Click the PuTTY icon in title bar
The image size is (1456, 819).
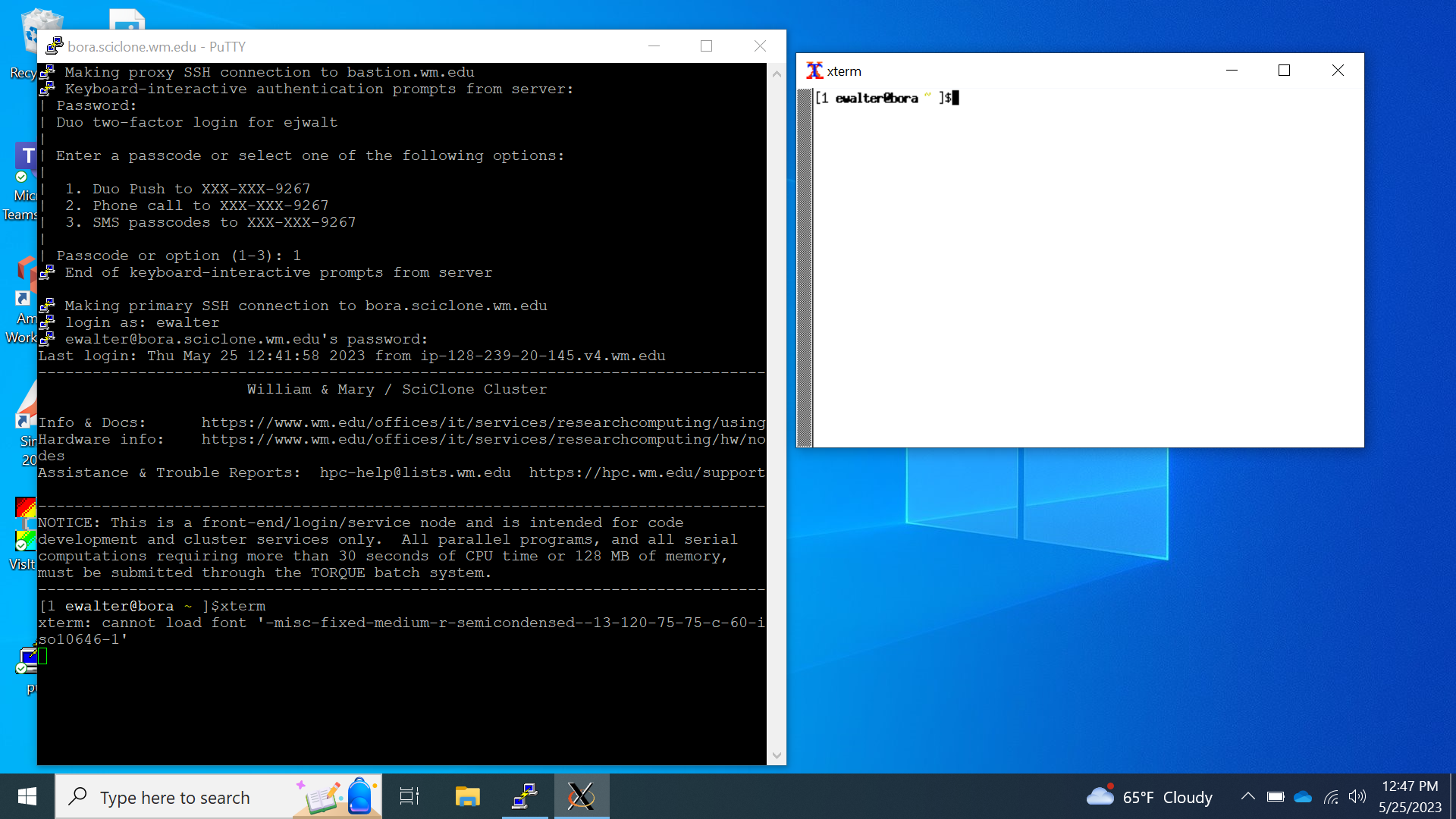tap(54, 46)
